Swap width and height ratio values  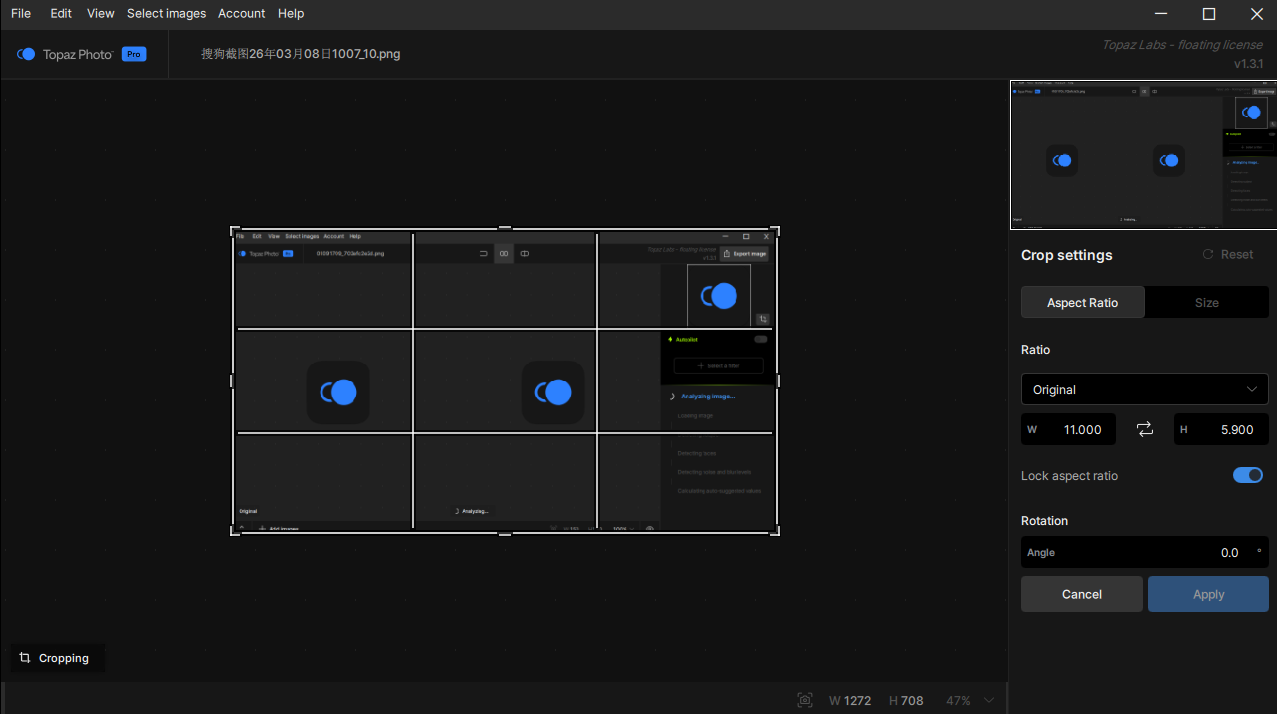tap(1144, 429)
